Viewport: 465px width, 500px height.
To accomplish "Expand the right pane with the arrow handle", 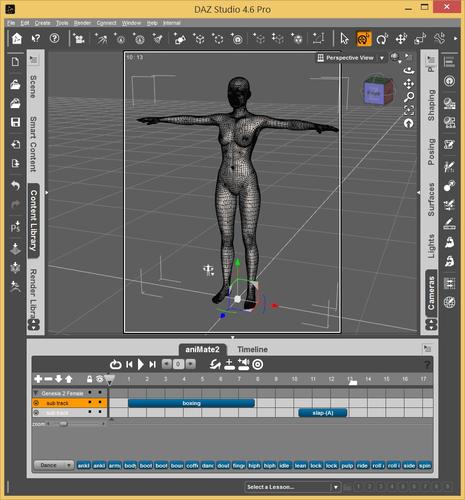I will point(418,192).
